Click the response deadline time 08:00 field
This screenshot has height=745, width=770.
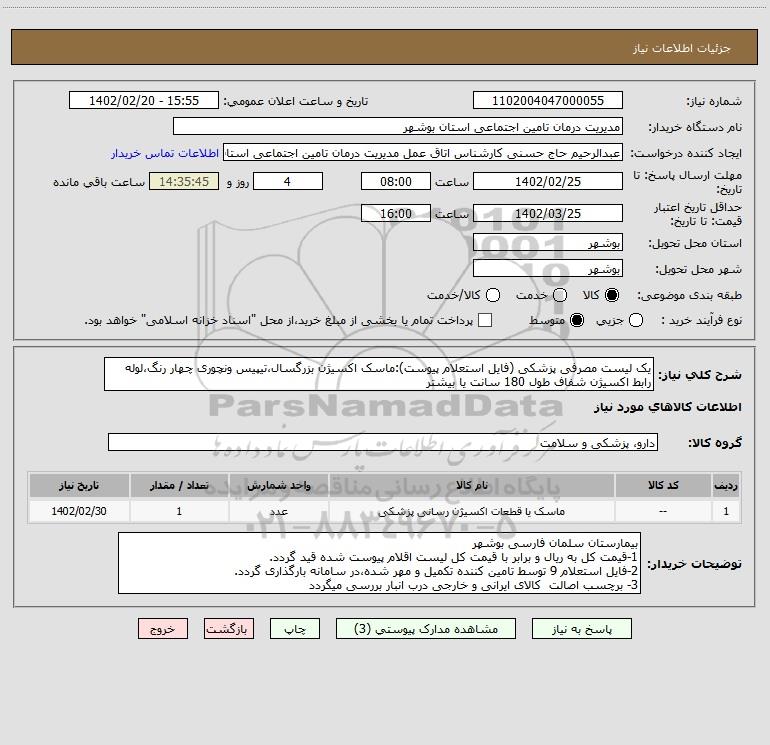(x=396, y=181)
